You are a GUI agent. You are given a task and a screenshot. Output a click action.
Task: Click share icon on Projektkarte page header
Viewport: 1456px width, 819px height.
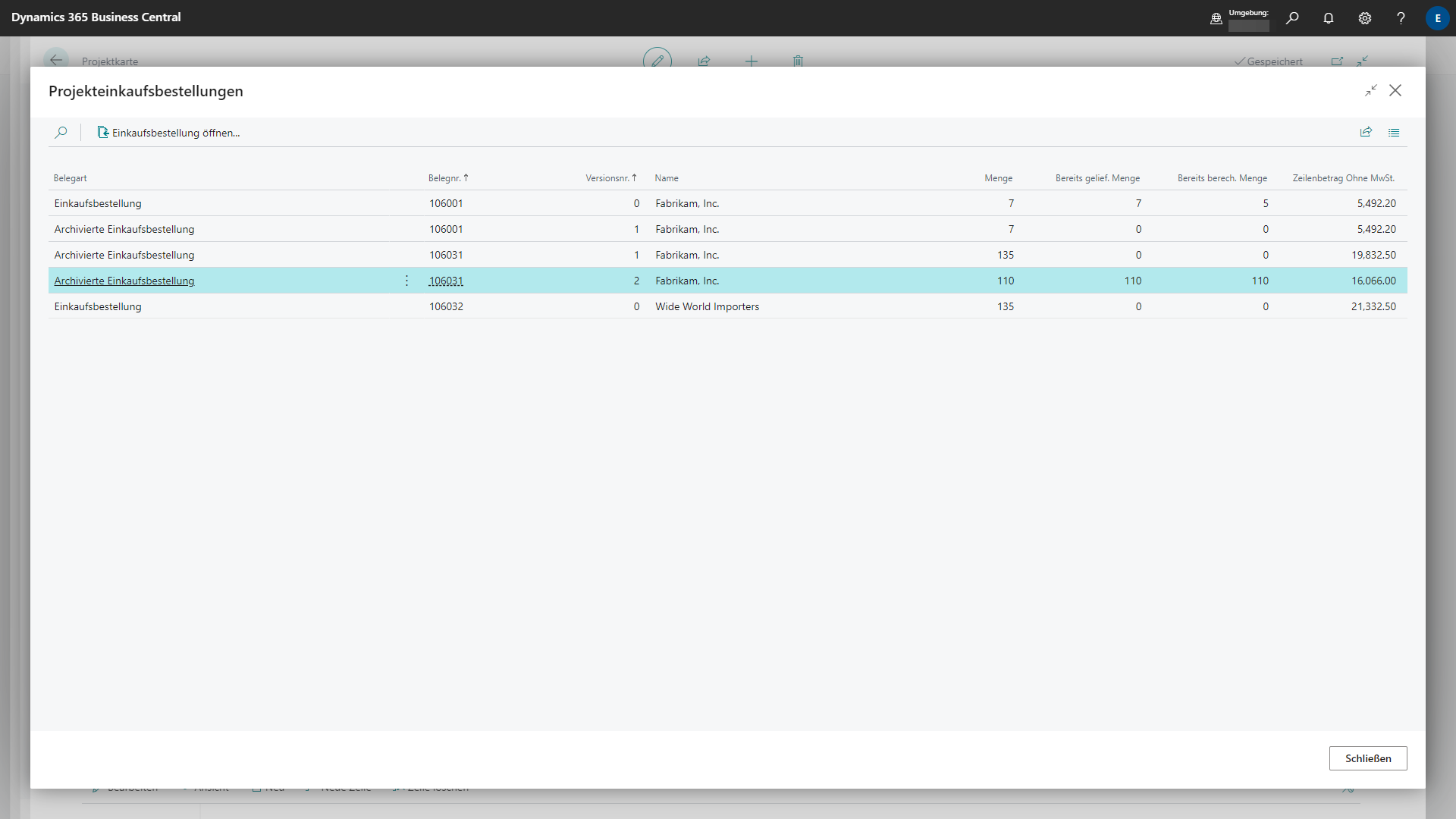[x=704, y=61]
